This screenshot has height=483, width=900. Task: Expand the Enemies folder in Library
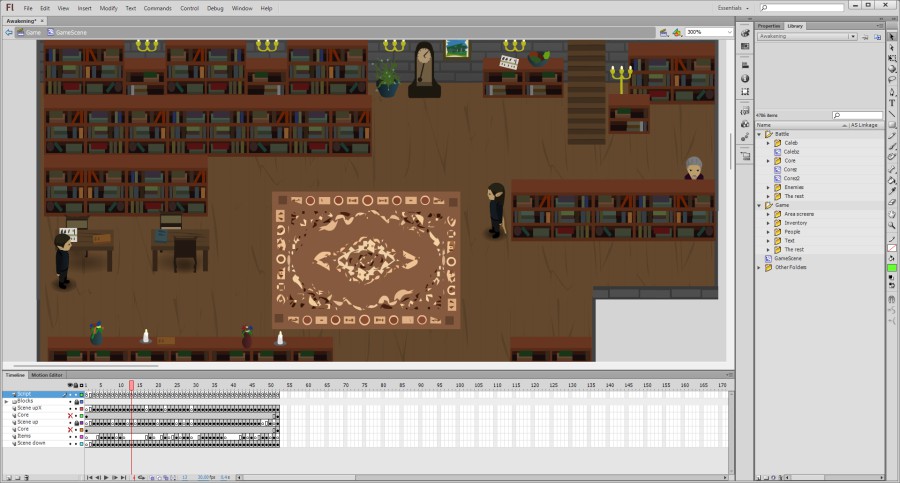pyautogui.click(x=768, y=187)
